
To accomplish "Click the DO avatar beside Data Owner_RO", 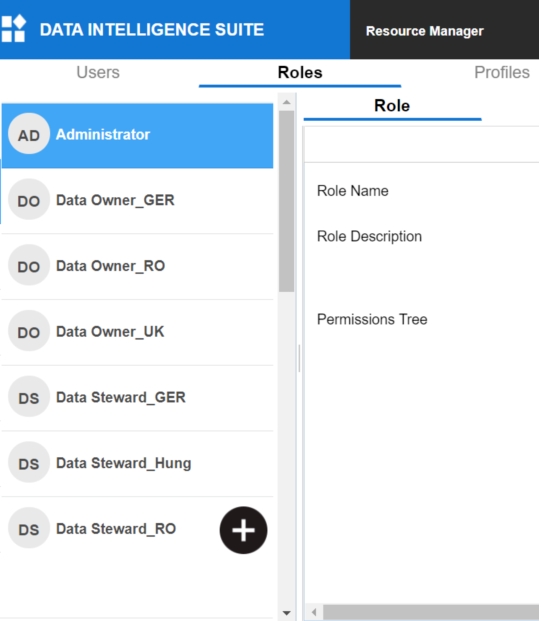I will 29,265.
